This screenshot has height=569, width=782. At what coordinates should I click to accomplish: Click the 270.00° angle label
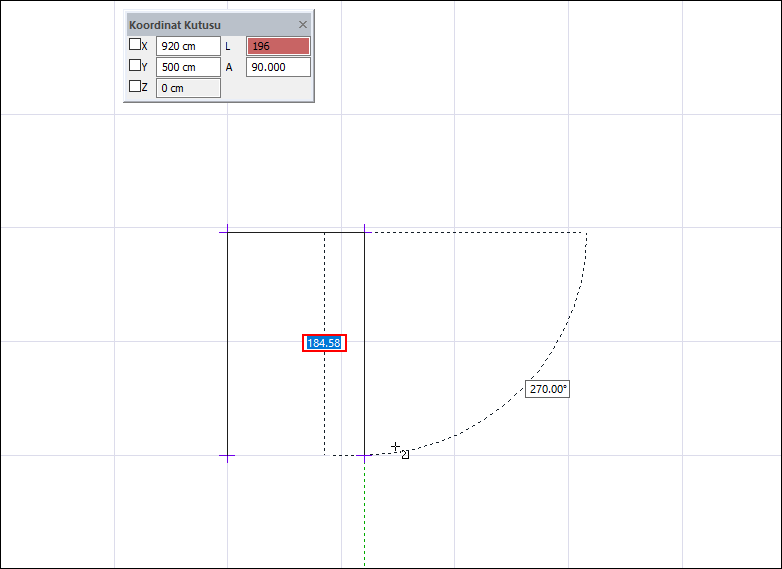[547, 389]
